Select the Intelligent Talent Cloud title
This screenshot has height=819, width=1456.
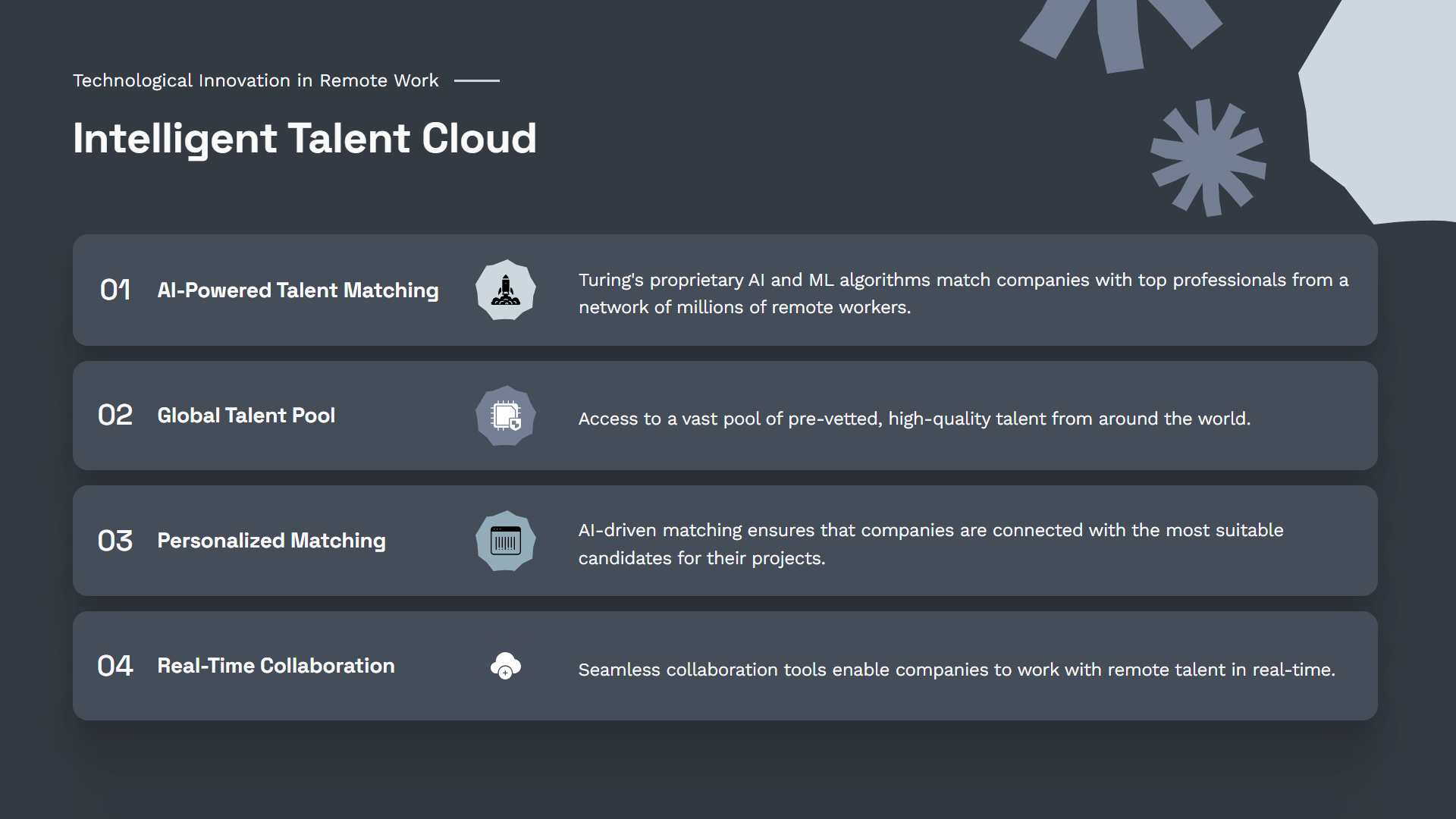pos(305,139)
